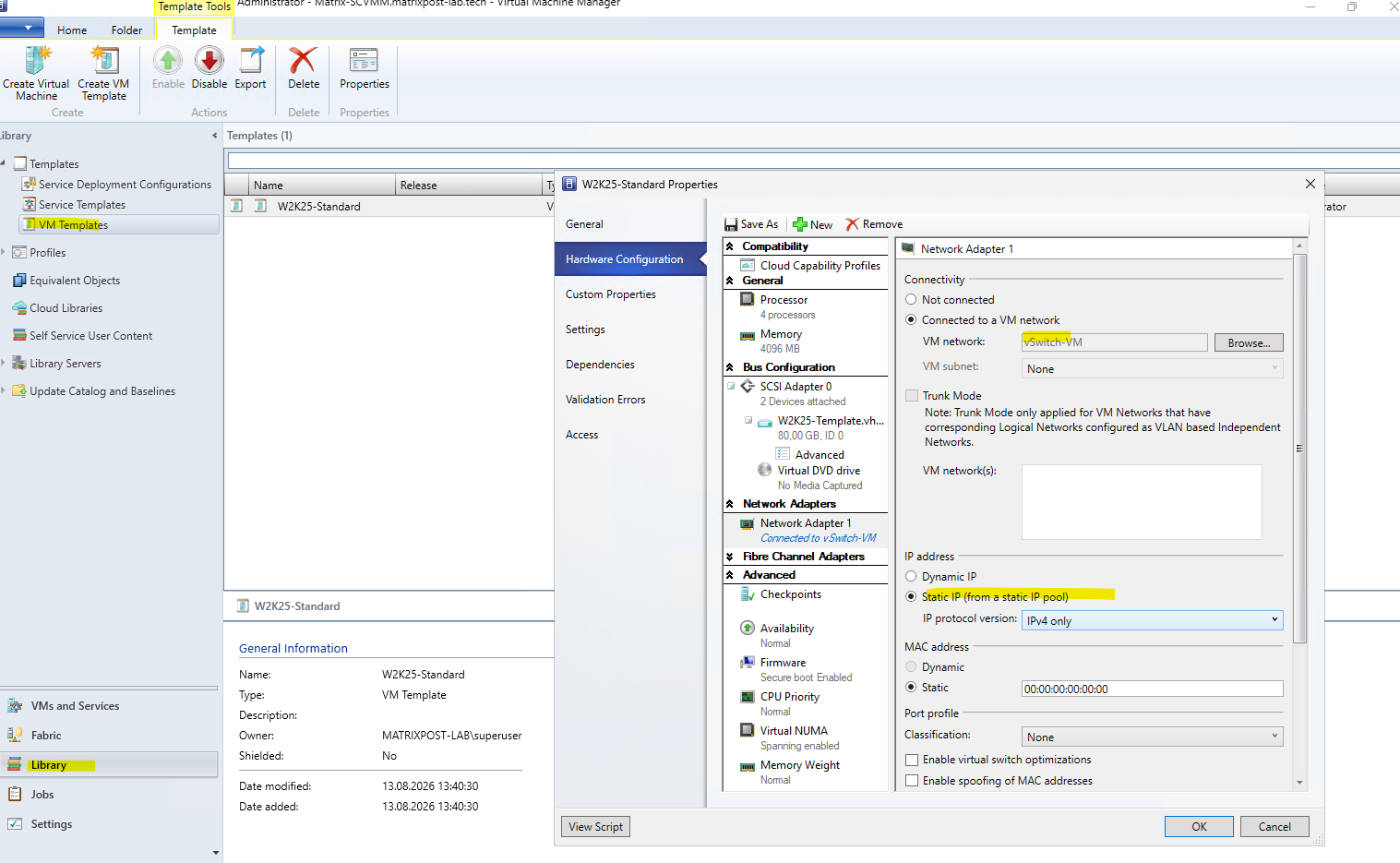
Task: Select the Dynamic MAC address radio button
Action: (911, 667)
